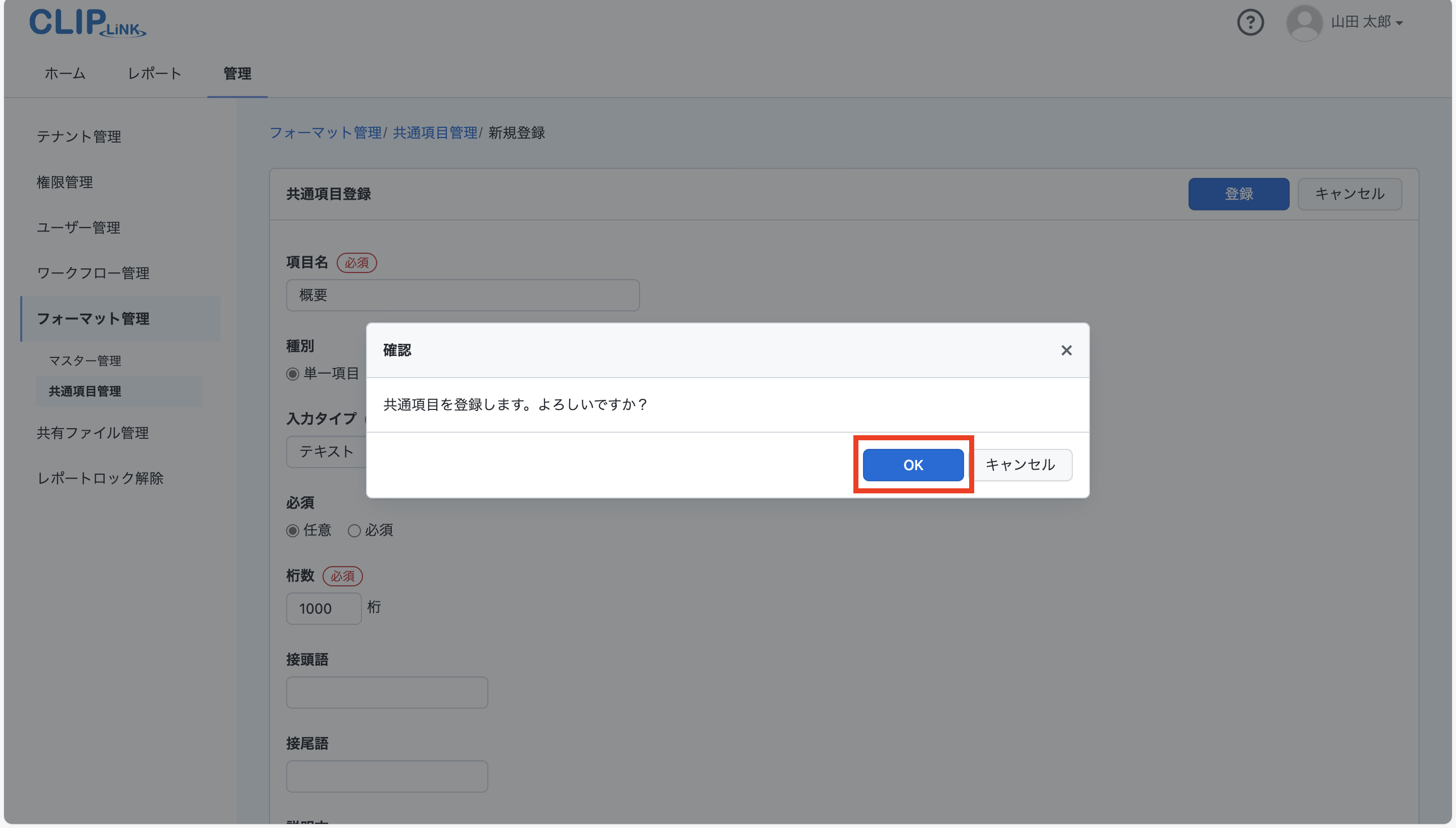
Task: Click the 桁数 input showing 1000
Action: point(323,608)
